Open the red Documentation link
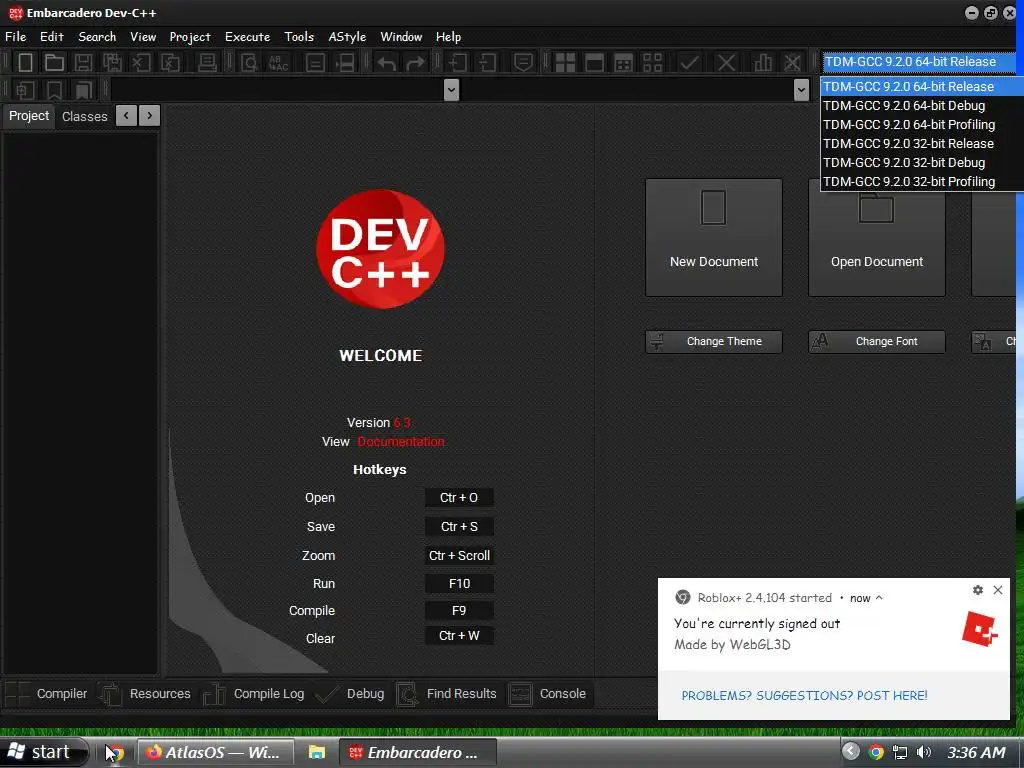The height and width of the screenshot is (768, 1024). [x=401, y=441]
